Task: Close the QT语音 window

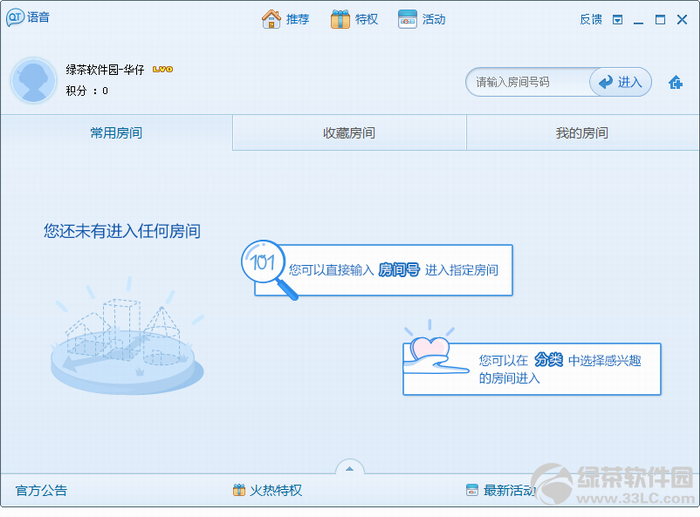Action: tap(682, 20)
